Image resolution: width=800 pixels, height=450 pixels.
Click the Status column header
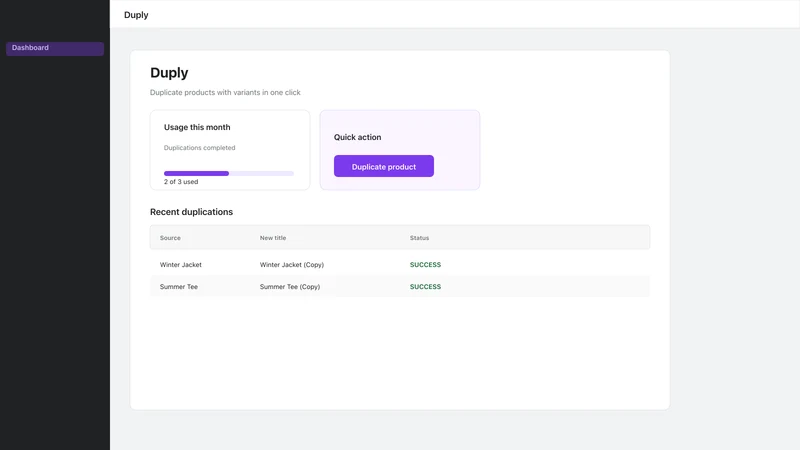419,238
